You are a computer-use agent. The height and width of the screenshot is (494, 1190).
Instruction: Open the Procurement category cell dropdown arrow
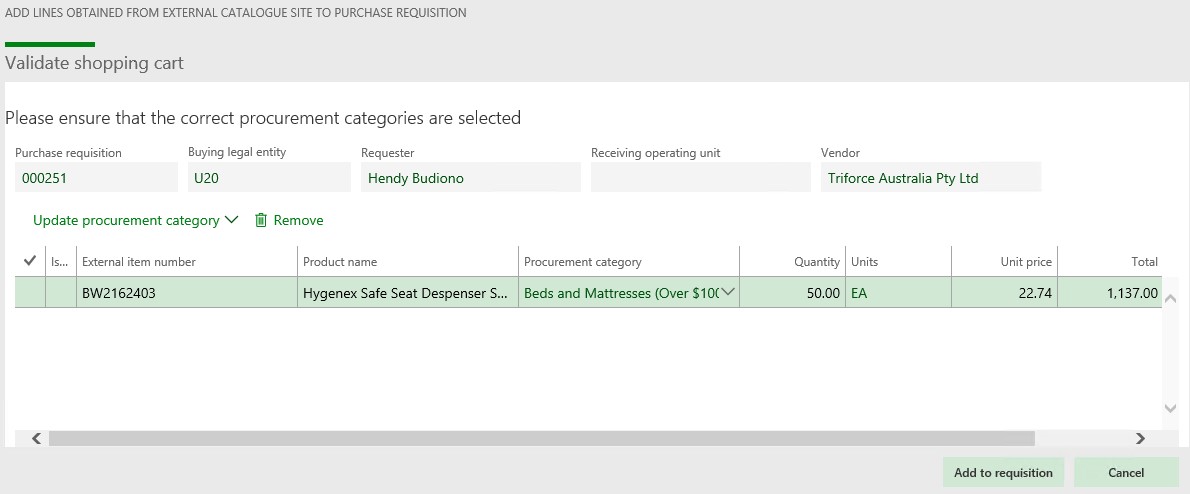click(x=727, y=293)
